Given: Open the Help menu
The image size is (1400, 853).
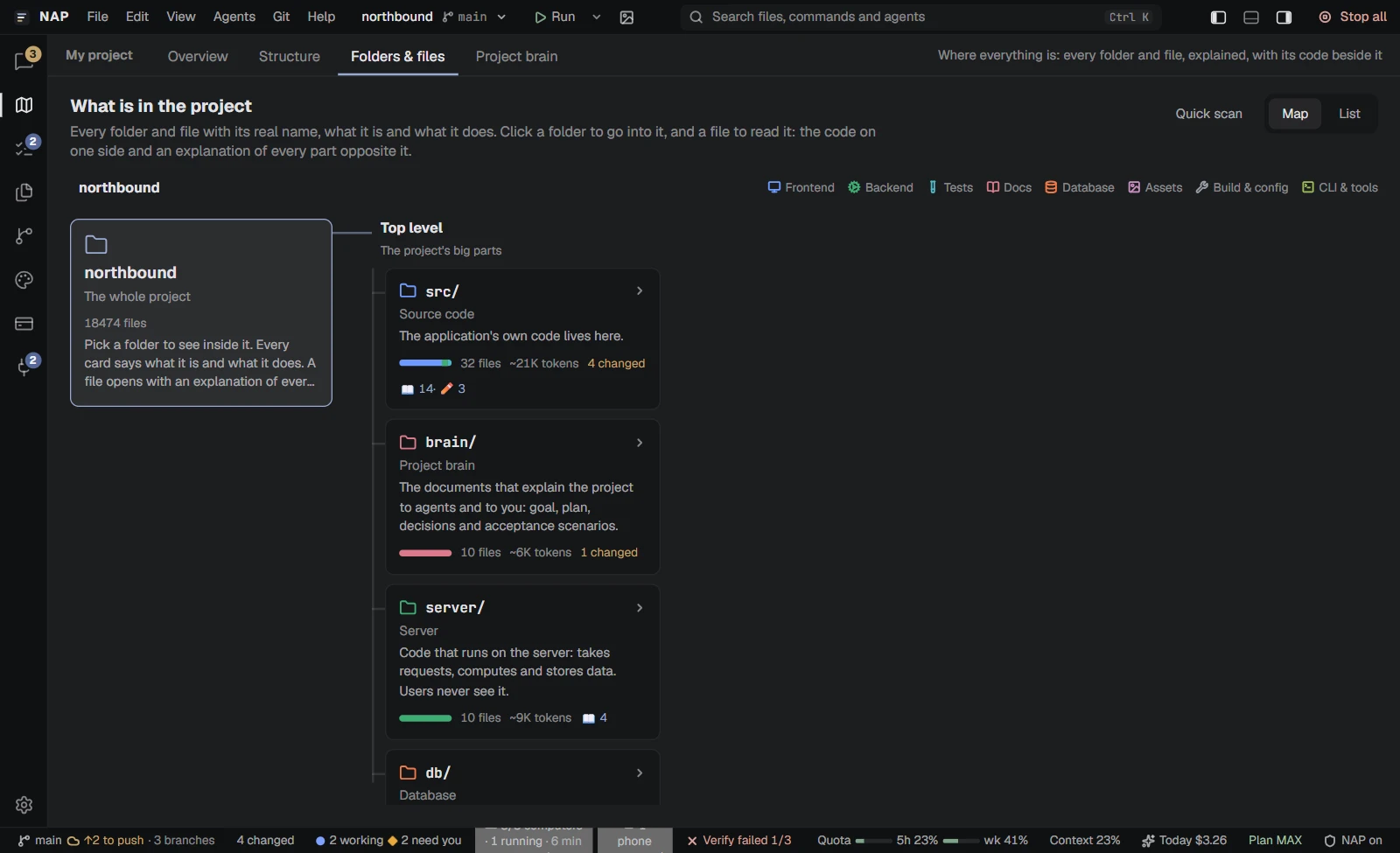Looking at the screenshot, I should click(321, 17).
